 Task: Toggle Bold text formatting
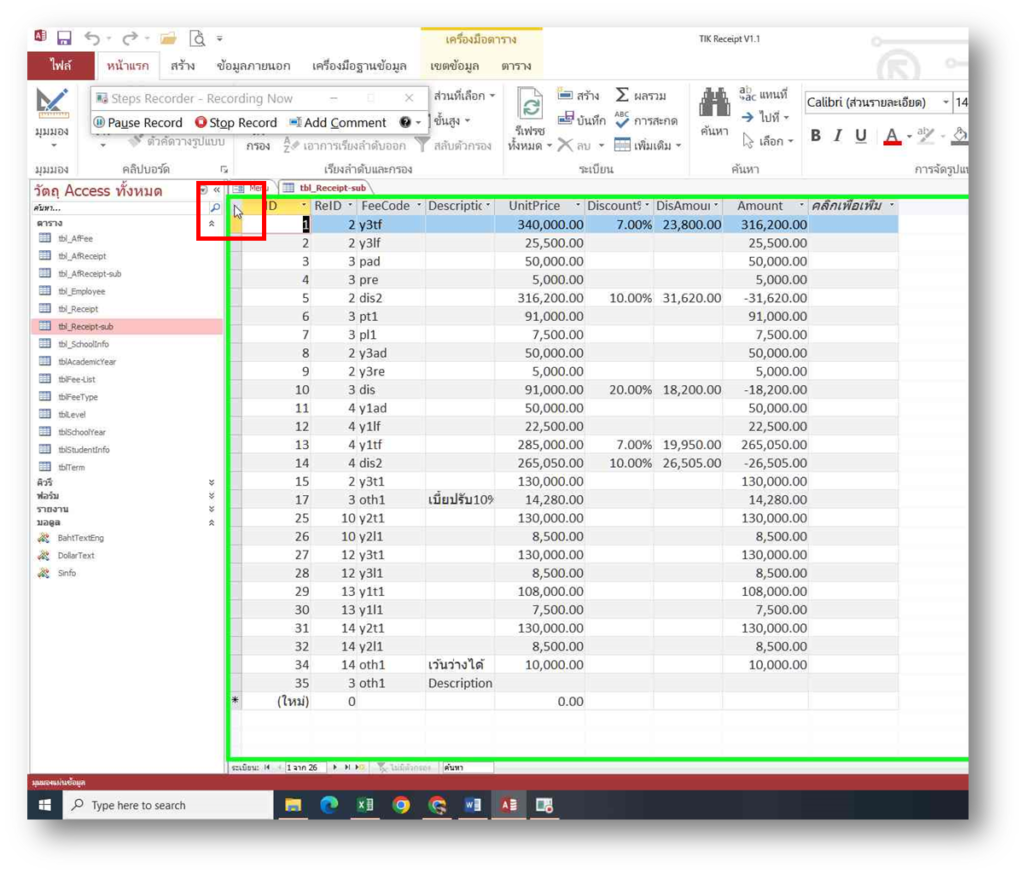point(815,136)
